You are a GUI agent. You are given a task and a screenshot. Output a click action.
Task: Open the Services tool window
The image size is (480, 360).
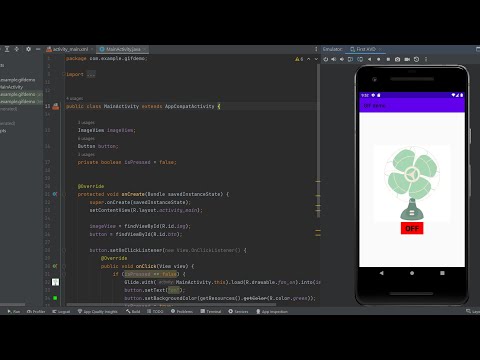click(238, 311)
